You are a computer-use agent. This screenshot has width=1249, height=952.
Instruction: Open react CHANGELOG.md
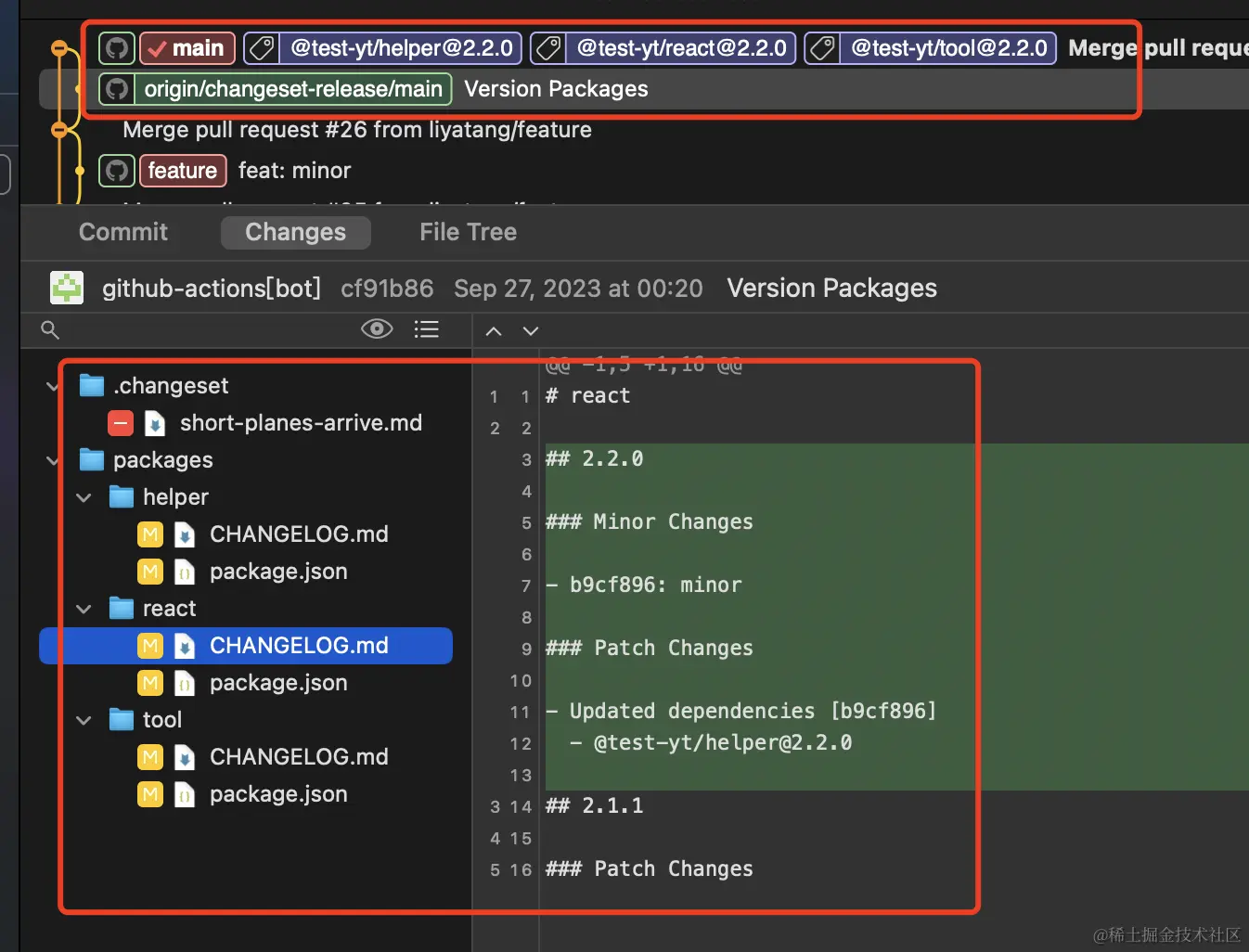click(246, 646)
